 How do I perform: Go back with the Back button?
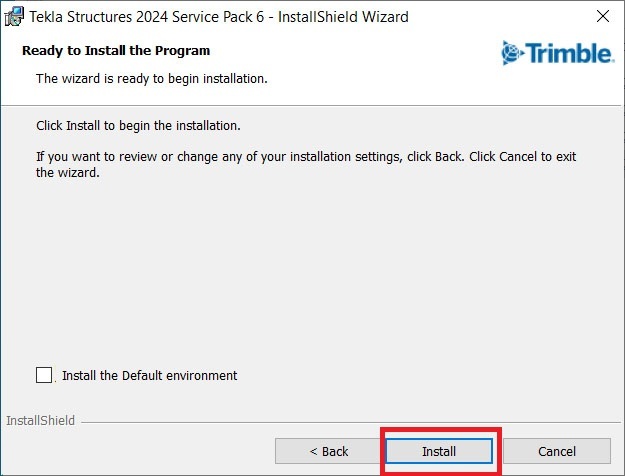tap(328, 451)
